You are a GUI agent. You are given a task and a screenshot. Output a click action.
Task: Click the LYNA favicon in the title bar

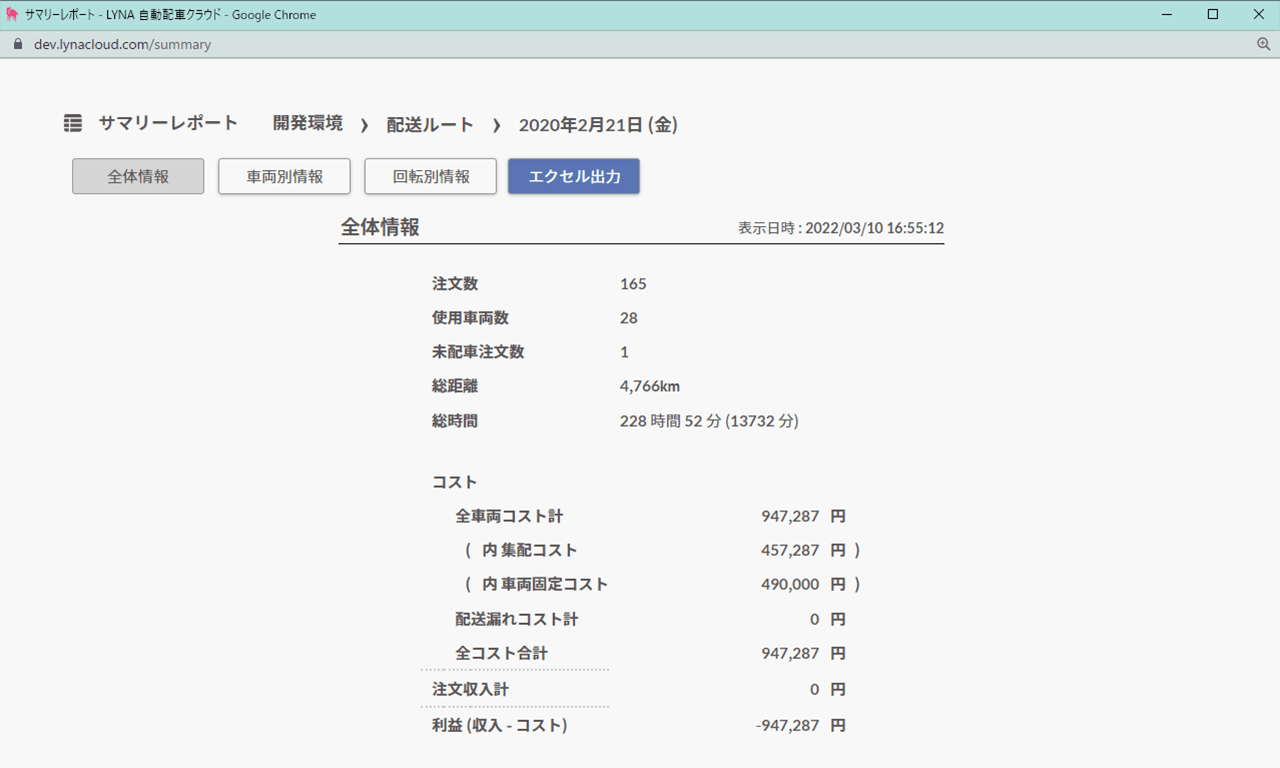pyautogui.click(x=12, y=15)
